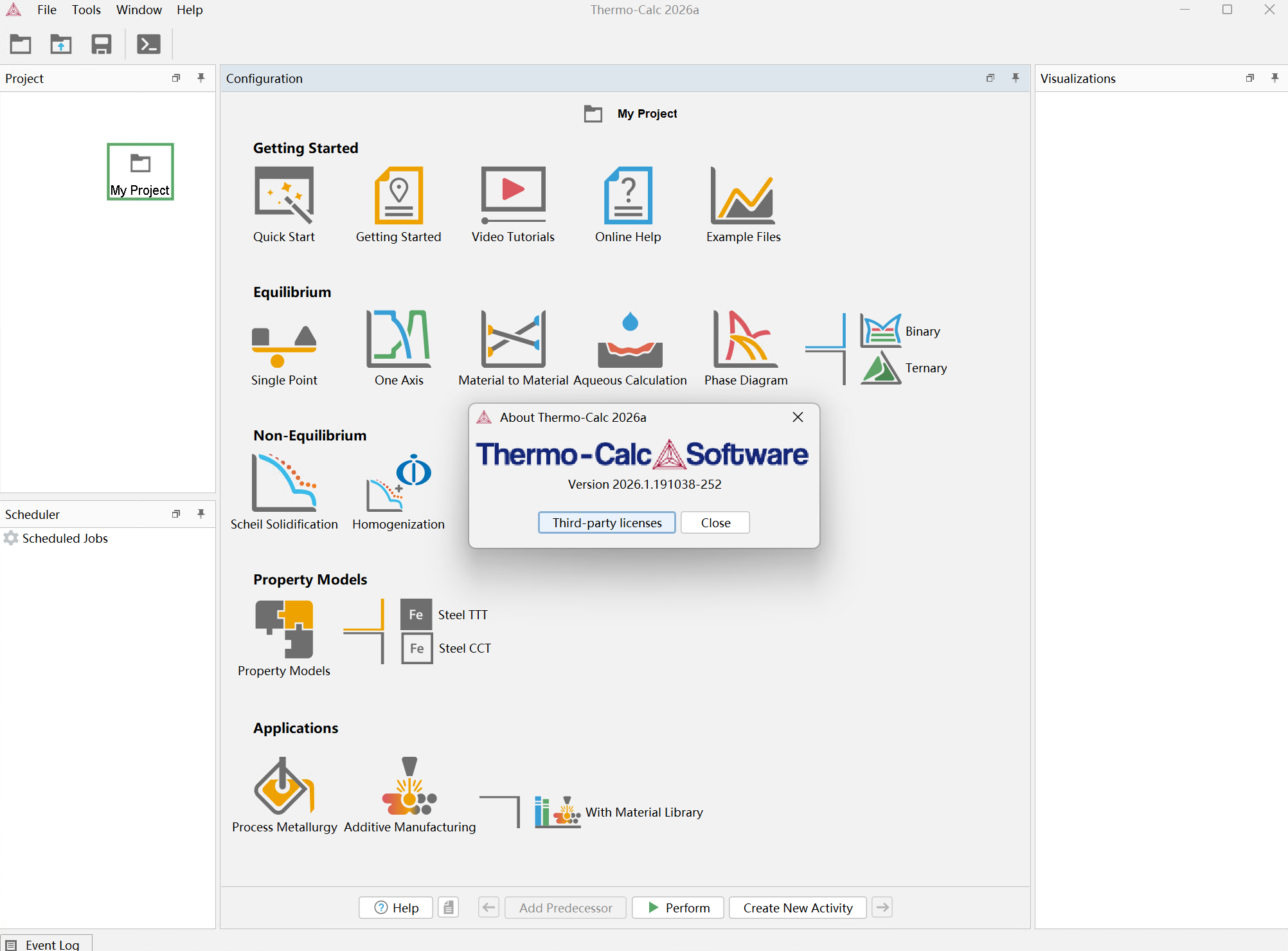Open the Quick Start wizard icon

click(284, 195)
